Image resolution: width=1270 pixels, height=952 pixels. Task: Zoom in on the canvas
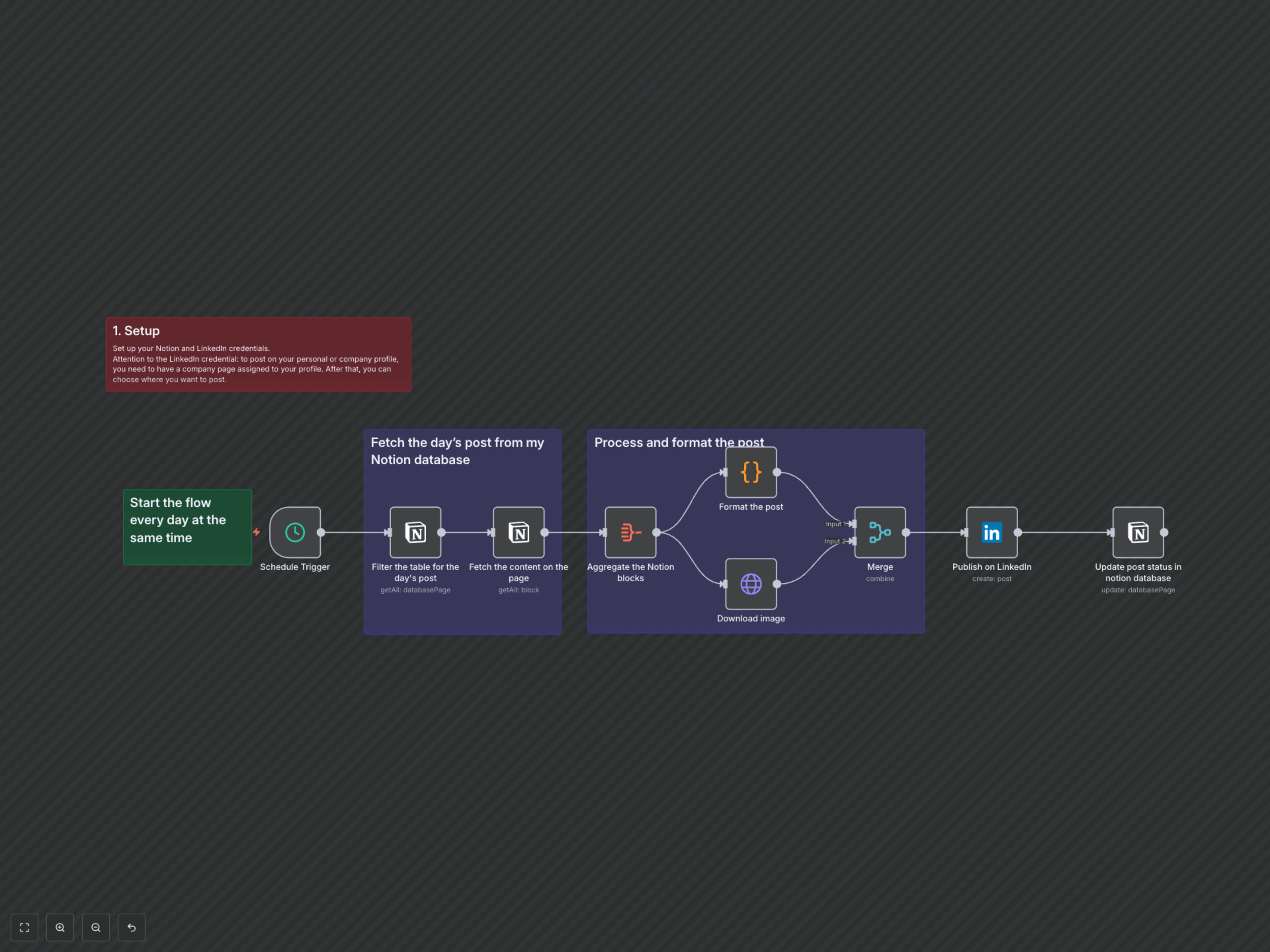60,927
